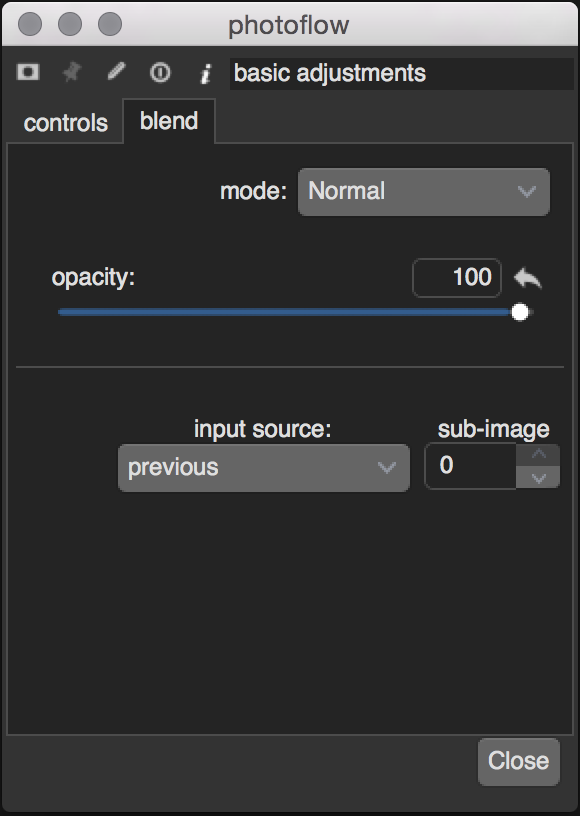Reset opacity with the undo arrow icon

pyautogui.click(x=527, y=277)
